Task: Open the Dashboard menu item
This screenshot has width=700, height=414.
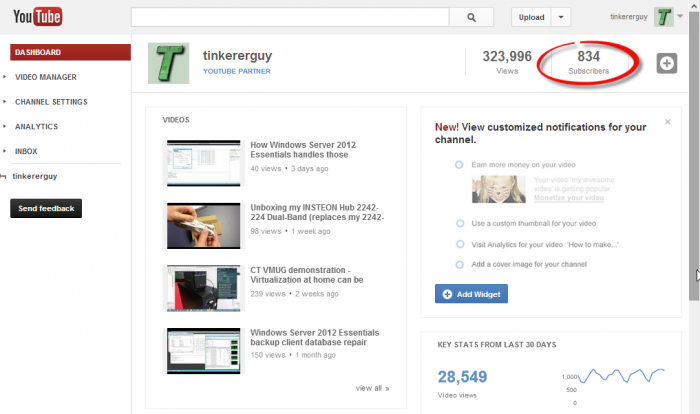Action: coord(71,52)
